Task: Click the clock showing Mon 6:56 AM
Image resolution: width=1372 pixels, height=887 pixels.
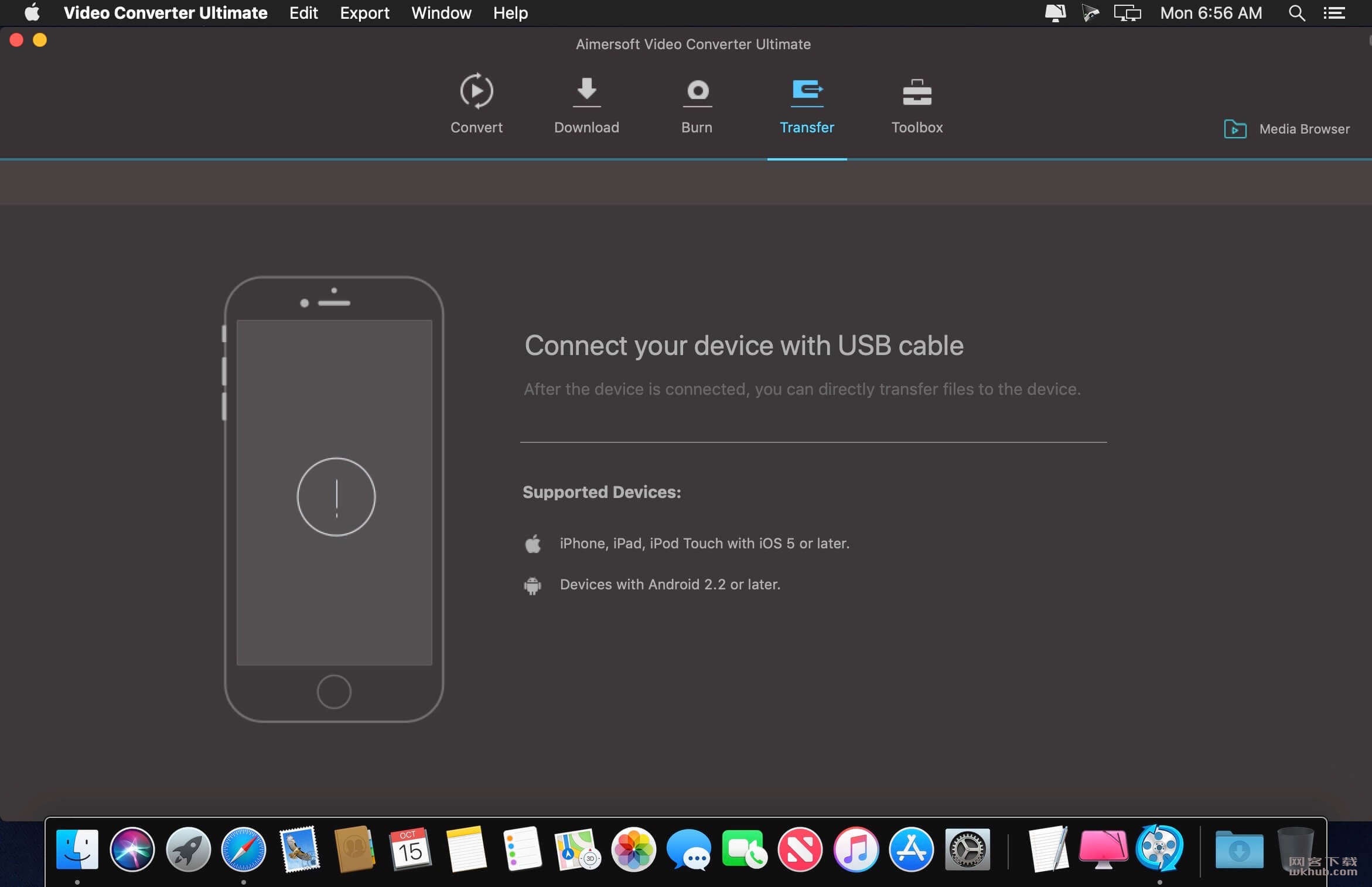Action: pyautogui.click(x=1211, y=13)
